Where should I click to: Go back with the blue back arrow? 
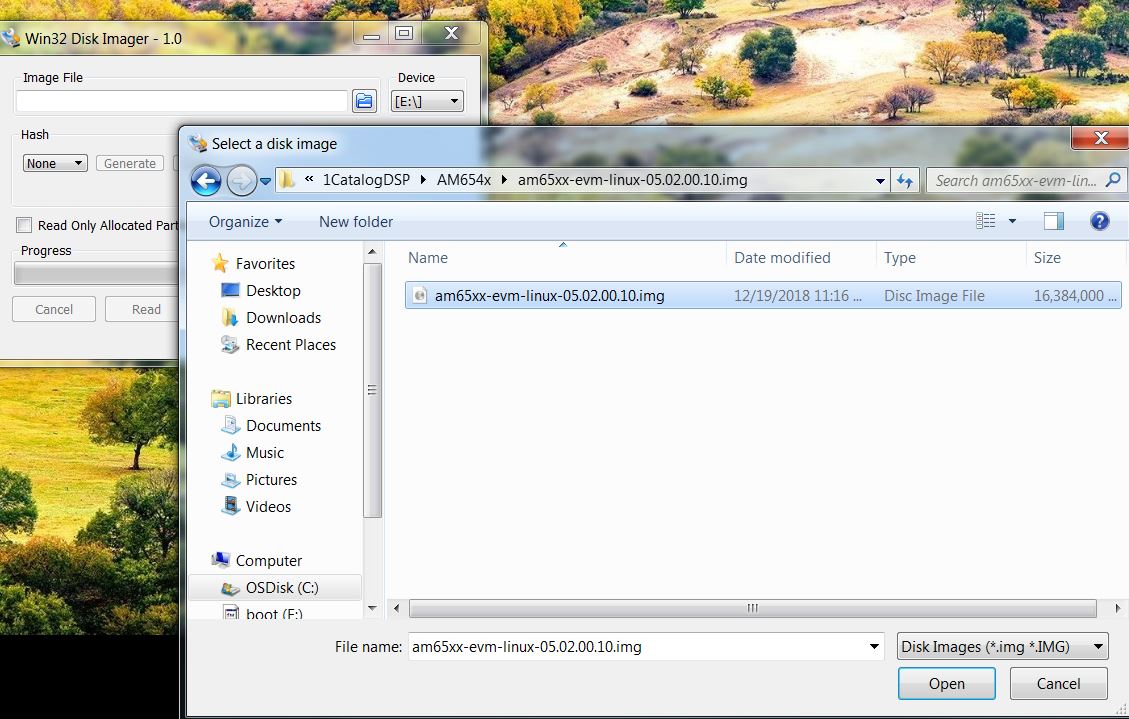click(206, 181)
